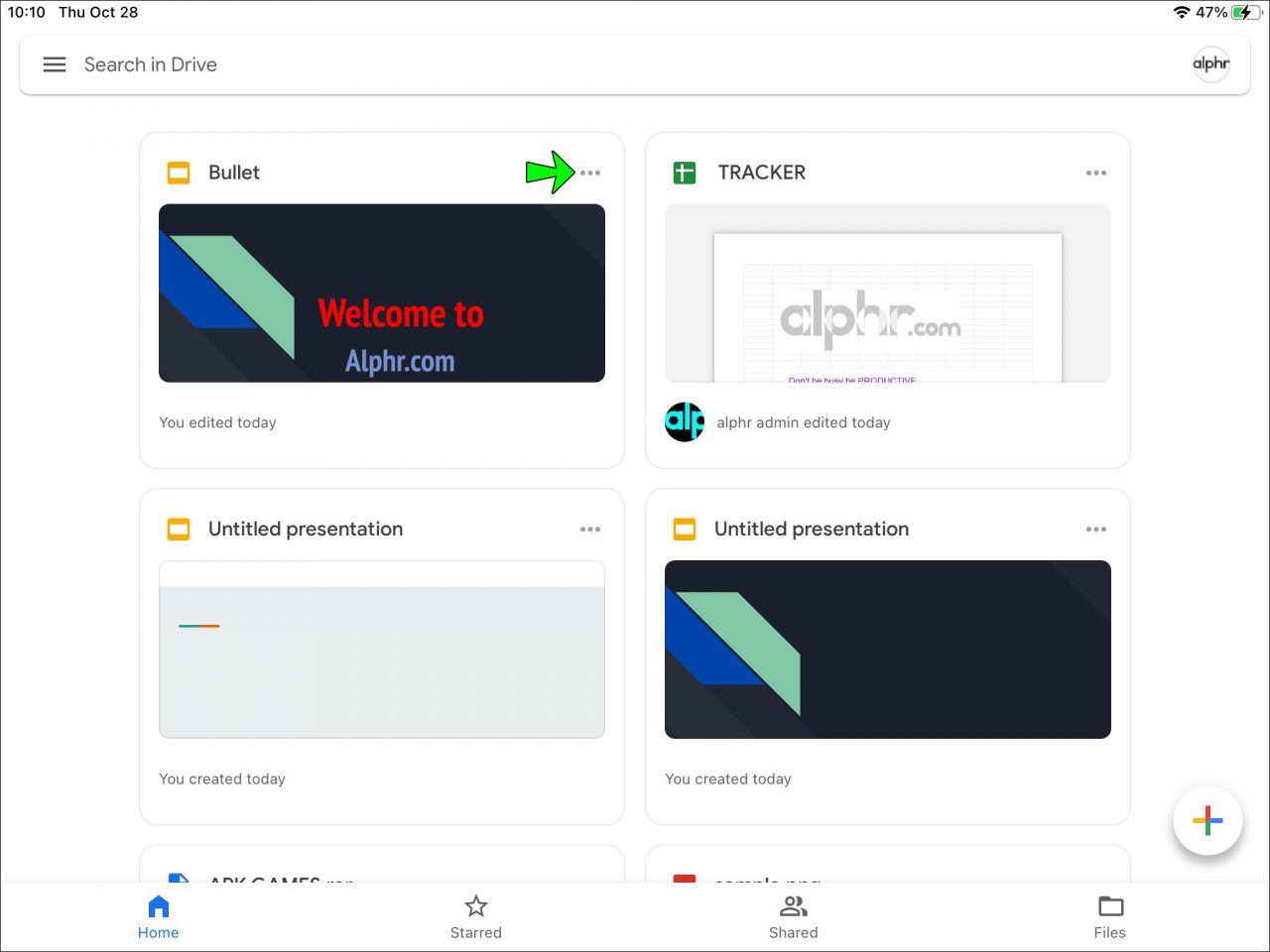Open the Google Slides icon on Bullet card
Screen dimensions: 1270x952
178,172
